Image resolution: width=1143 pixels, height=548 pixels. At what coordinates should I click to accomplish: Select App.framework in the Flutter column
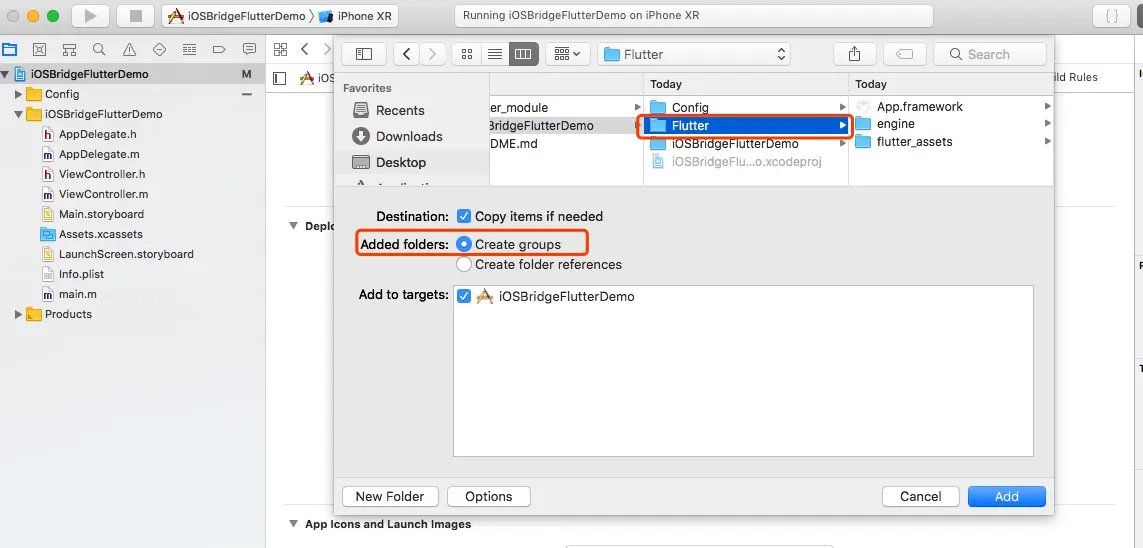pyautogui.click(x=953, y=106)
